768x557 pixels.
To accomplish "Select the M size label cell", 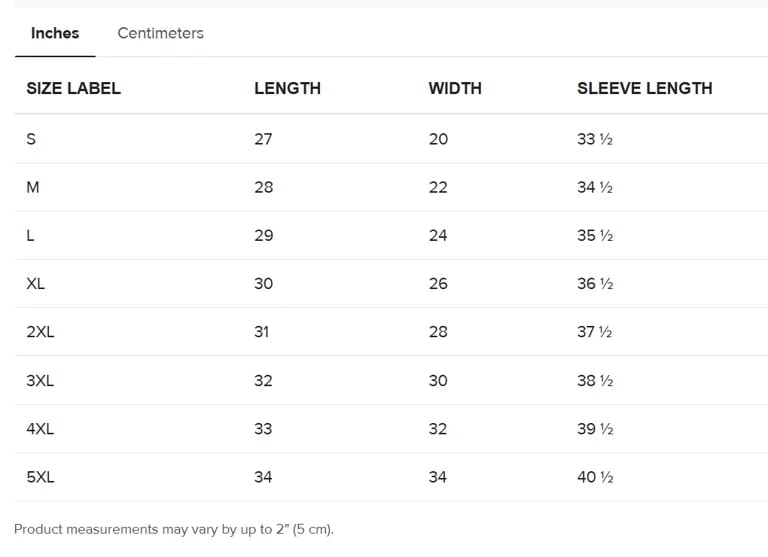I will pyautogui.click(x=33, y=187).
